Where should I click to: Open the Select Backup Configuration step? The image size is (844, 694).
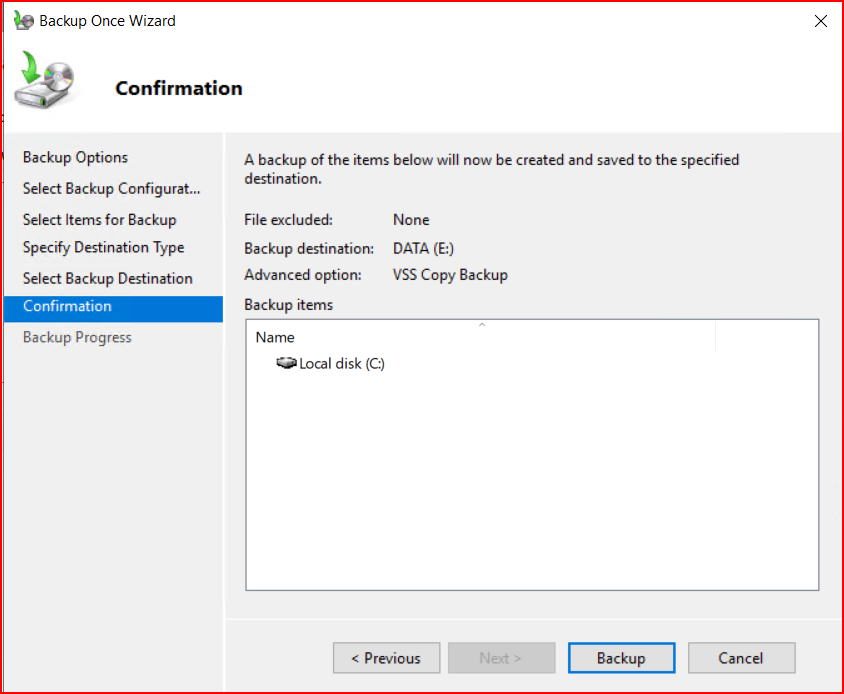(x=111, y=189)
